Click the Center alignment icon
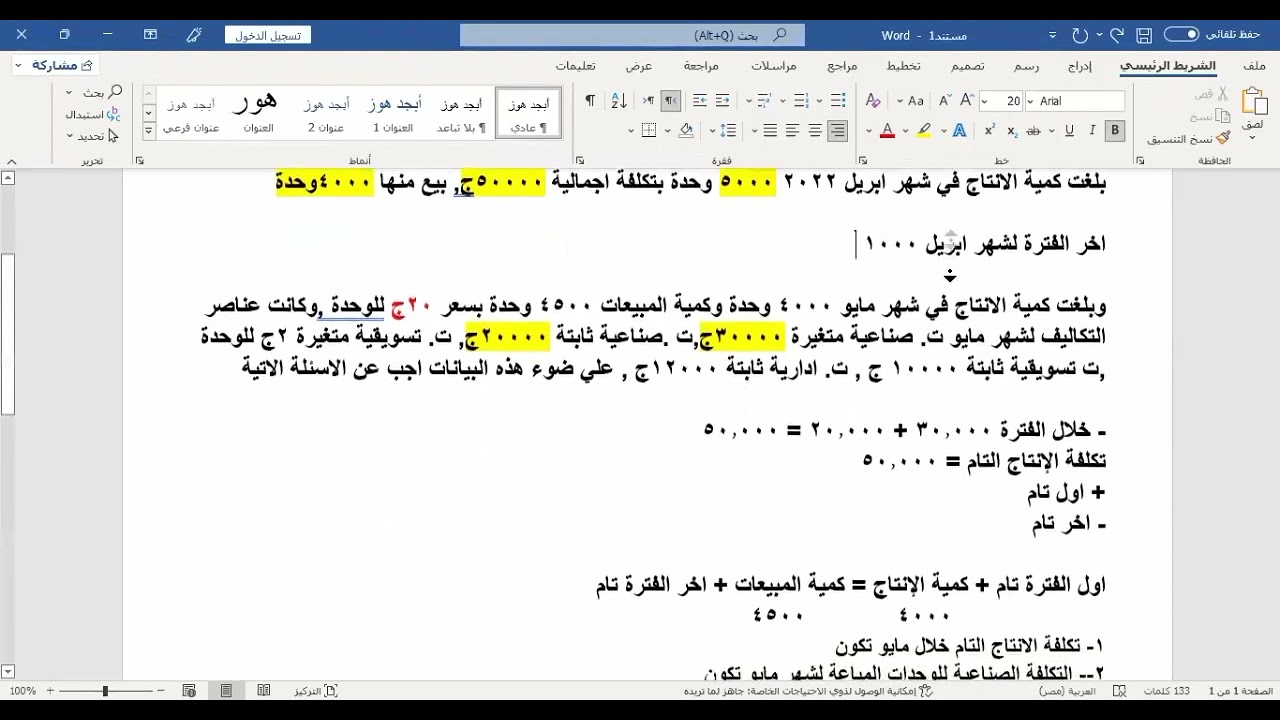Viewport: 1280px width, 720px height. point(815,130)
